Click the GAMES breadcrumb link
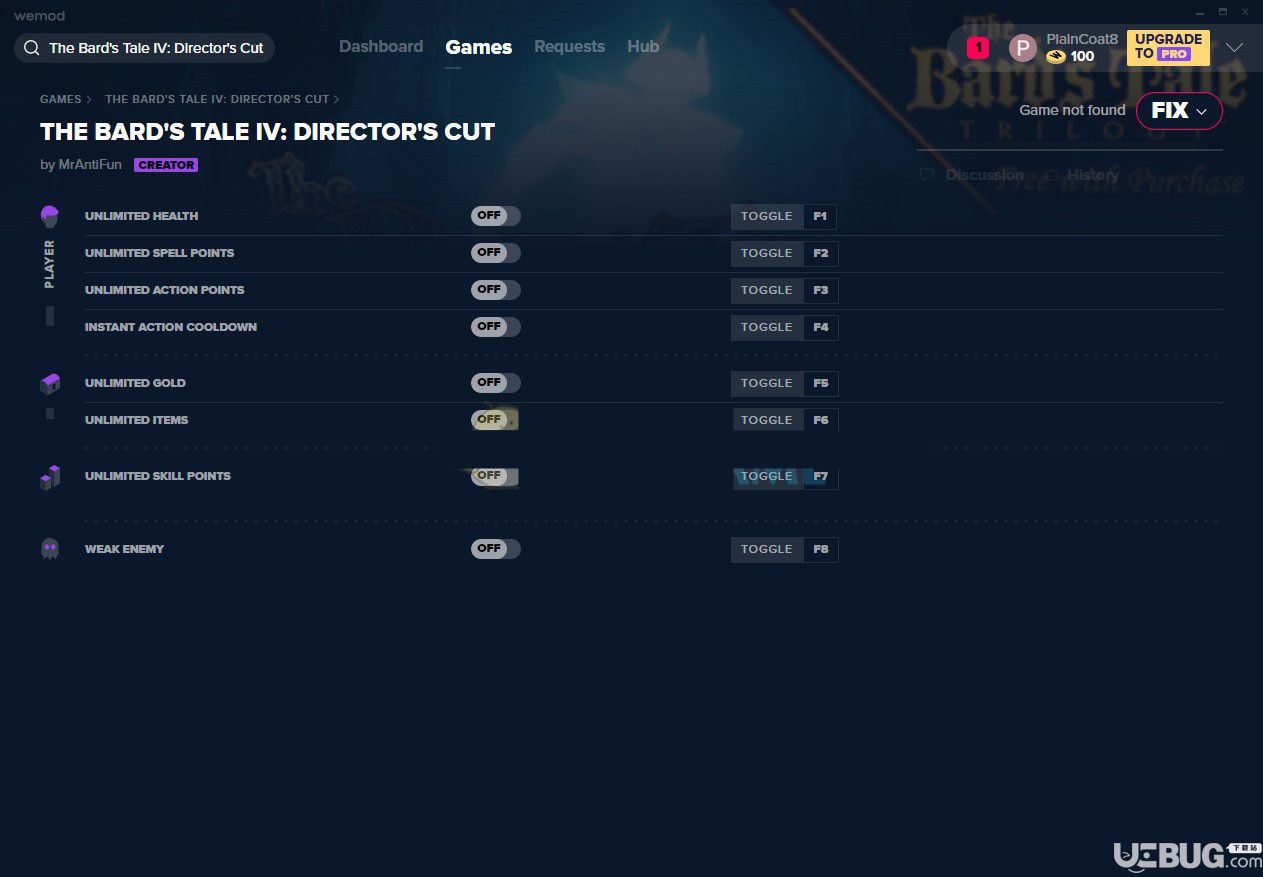Viewport: 1263px width, 877px height. coord(61,100)
